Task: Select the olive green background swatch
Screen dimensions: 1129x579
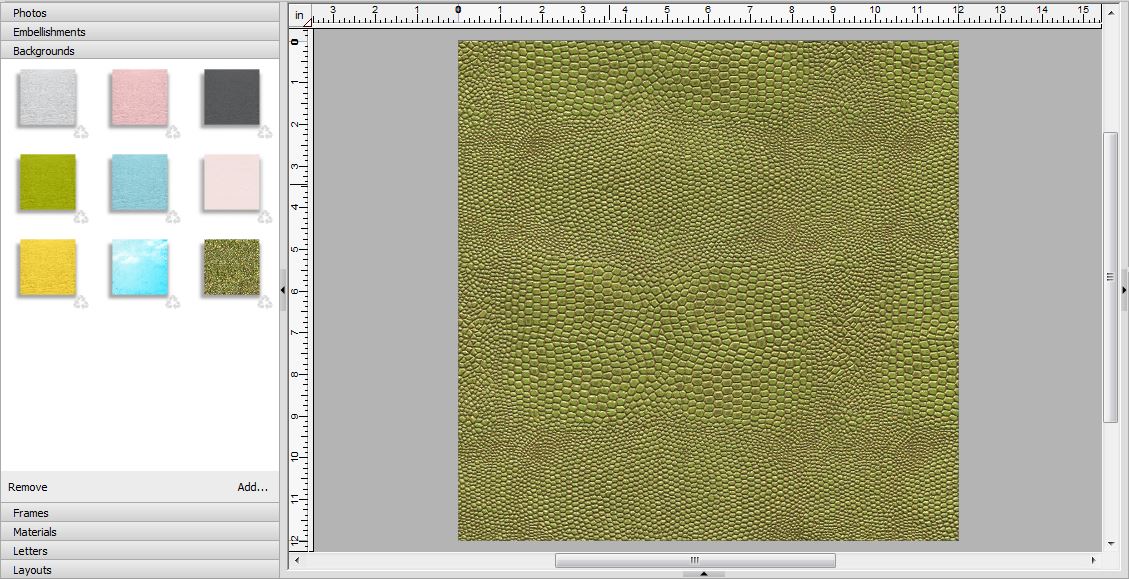Action: click(x=47, y=182)
